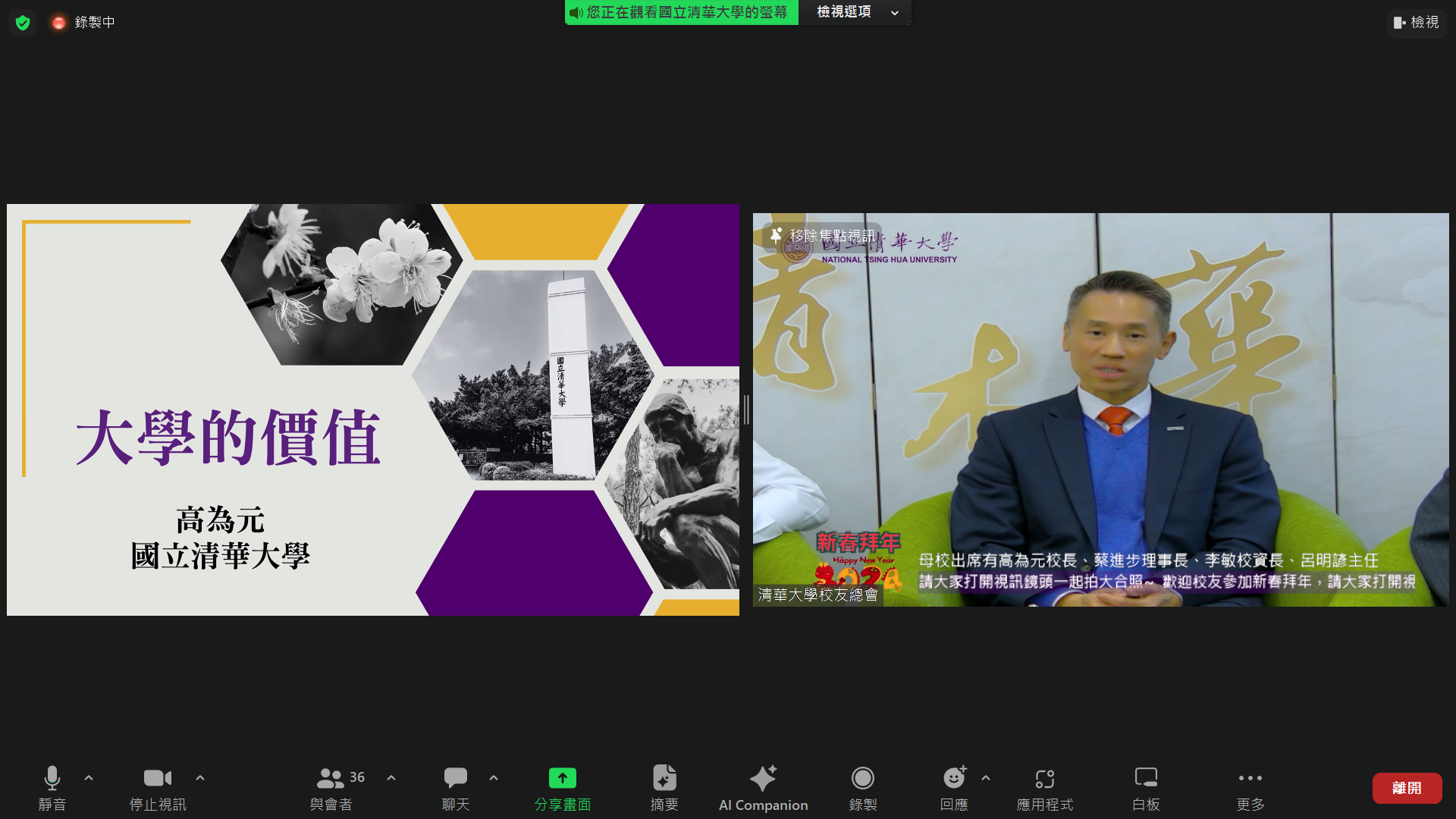Click the 清華大學校友總會 name label
This screenshot has height=819, width=1456.
click(817, 595)
